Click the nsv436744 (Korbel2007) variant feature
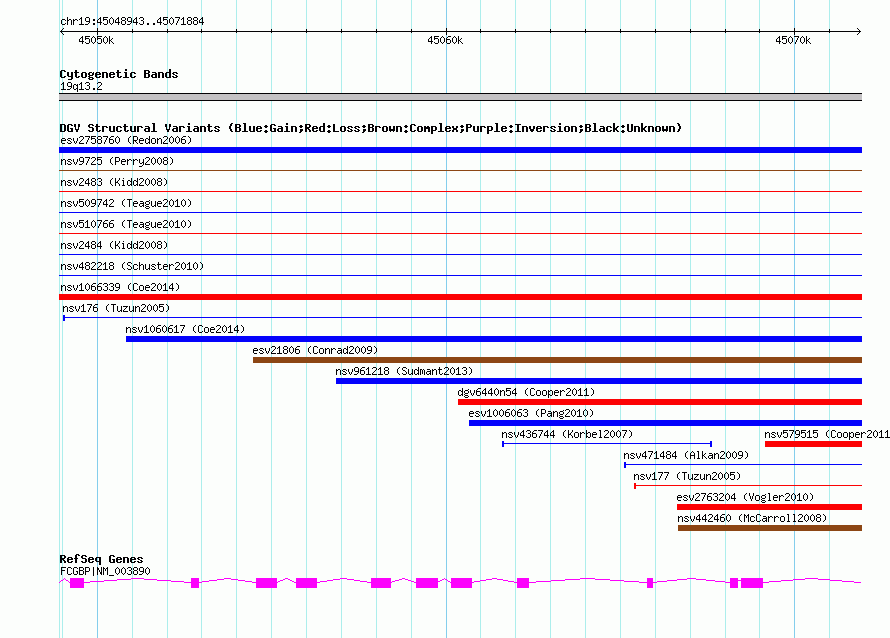Screen dimensions: 890x638 pyautogui.click(x=606, y=444)
